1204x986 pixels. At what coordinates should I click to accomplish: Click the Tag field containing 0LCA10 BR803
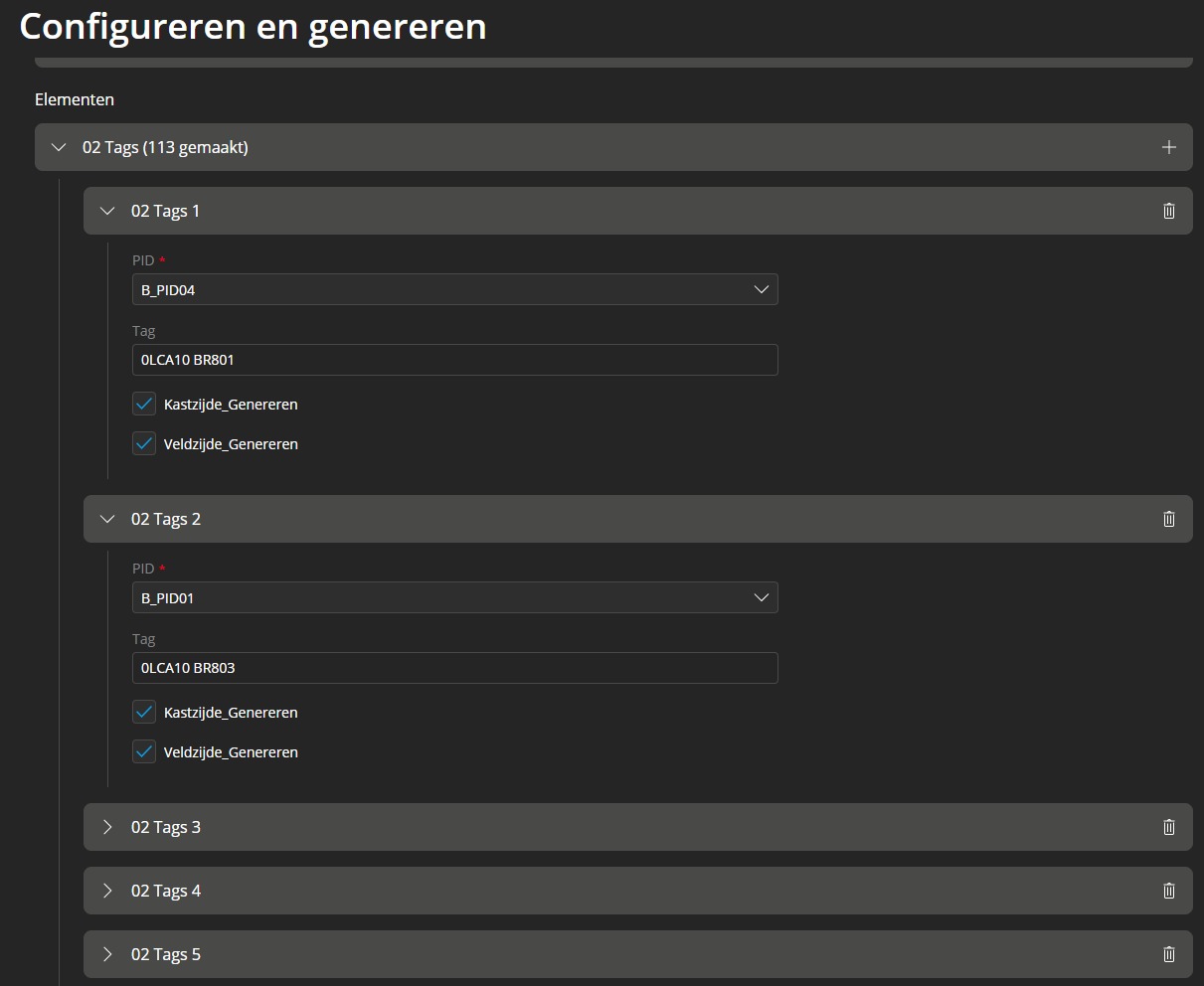[455, 668]
